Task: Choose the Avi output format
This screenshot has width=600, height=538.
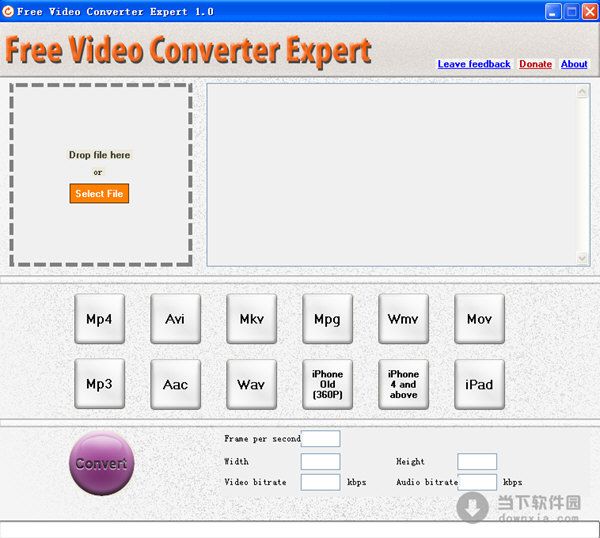Action: 175,319
